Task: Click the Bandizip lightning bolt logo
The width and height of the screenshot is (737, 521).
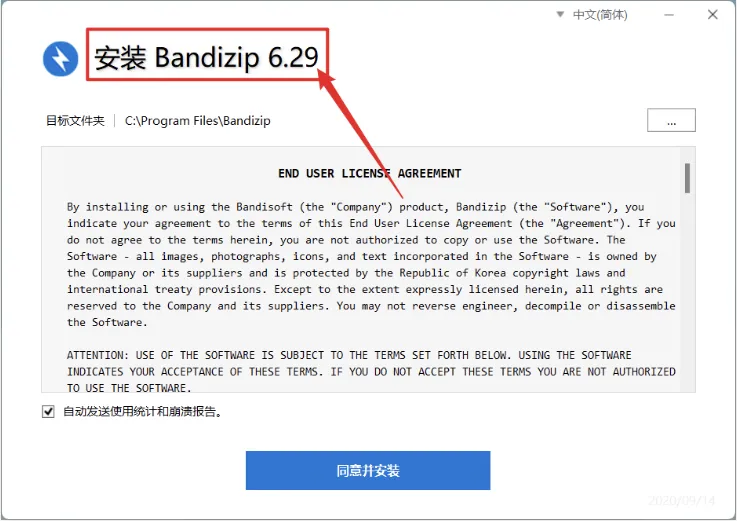Action: (61, 59)
